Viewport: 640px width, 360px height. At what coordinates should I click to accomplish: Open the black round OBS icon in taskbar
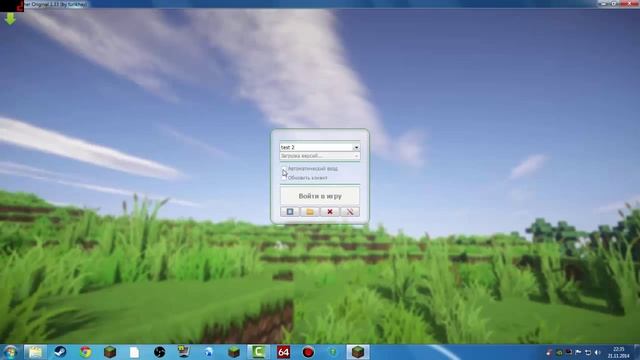tap(159, 352)
